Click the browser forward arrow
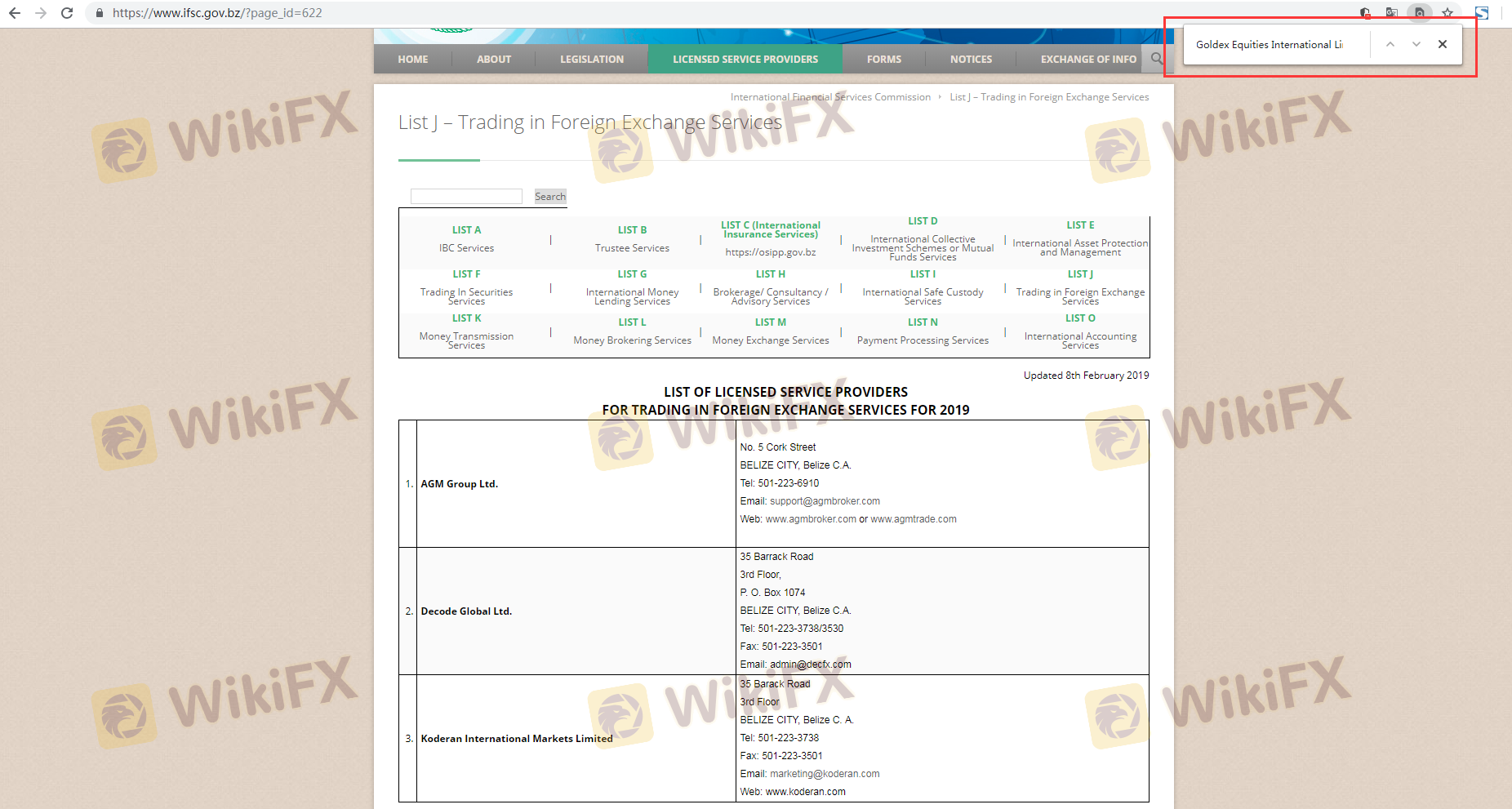The height and width of the screenshot is (809, 1512). [x=41, y=13]
